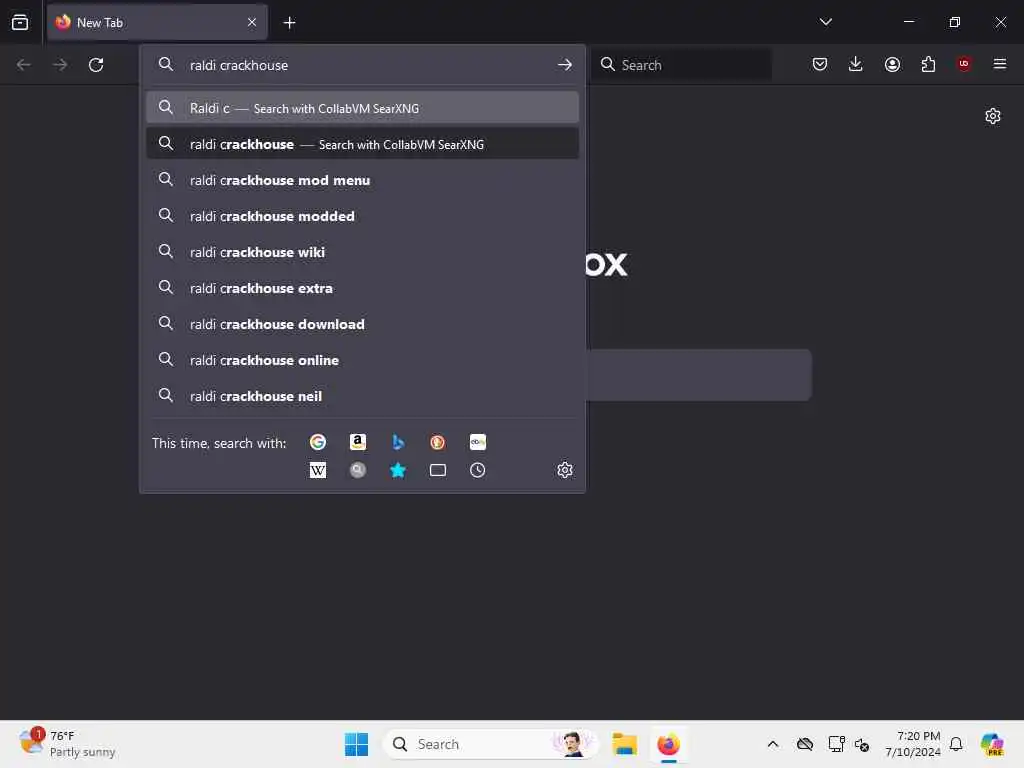The width and height of the screenshot is (1024, 768).
Task: Open the Save to Pocket button
Action: [820, 64]
